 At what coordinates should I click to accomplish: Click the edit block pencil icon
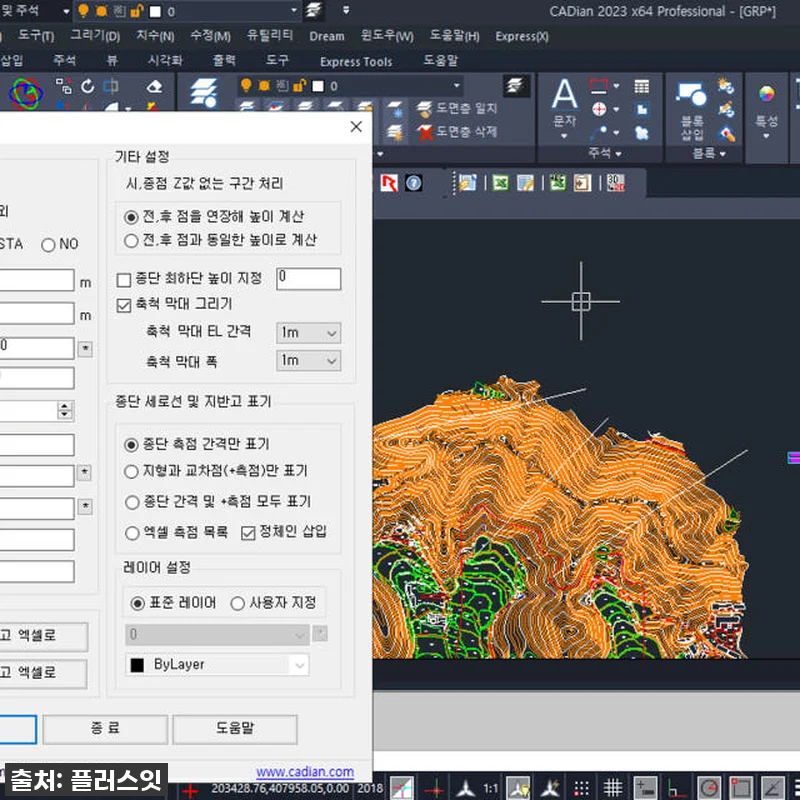point(726,110)
